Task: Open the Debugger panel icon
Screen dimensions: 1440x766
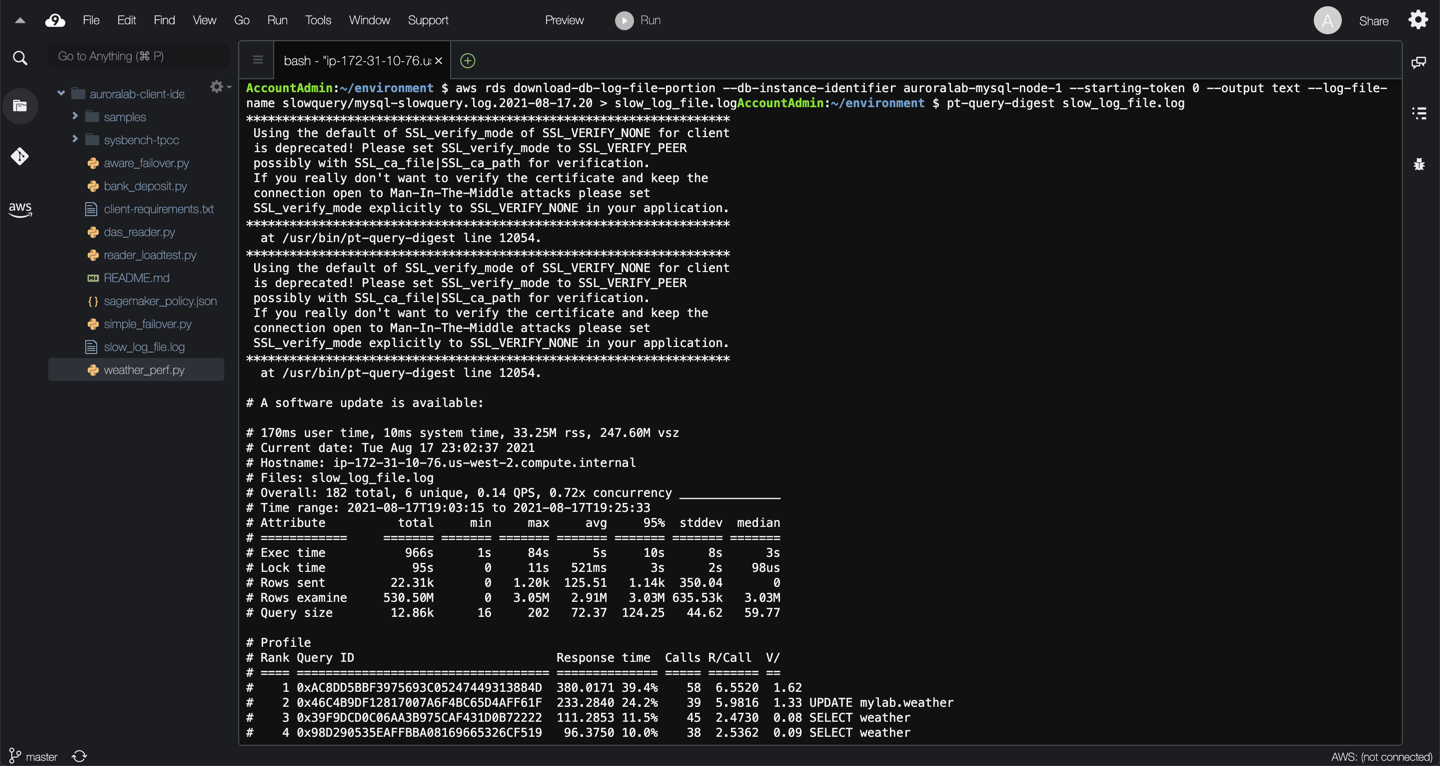Action: (x=1419, y=164)
